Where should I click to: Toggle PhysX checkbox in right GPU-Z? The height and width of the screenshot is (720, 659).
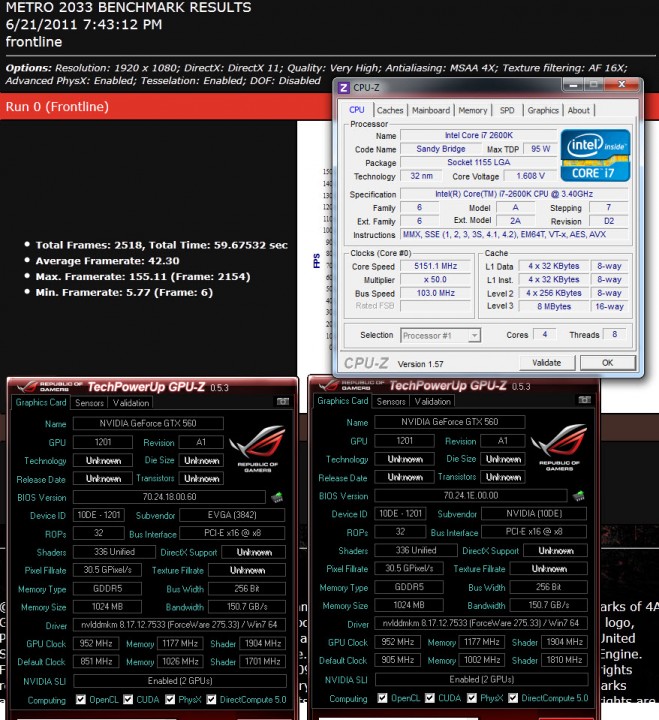pos(472,698)
